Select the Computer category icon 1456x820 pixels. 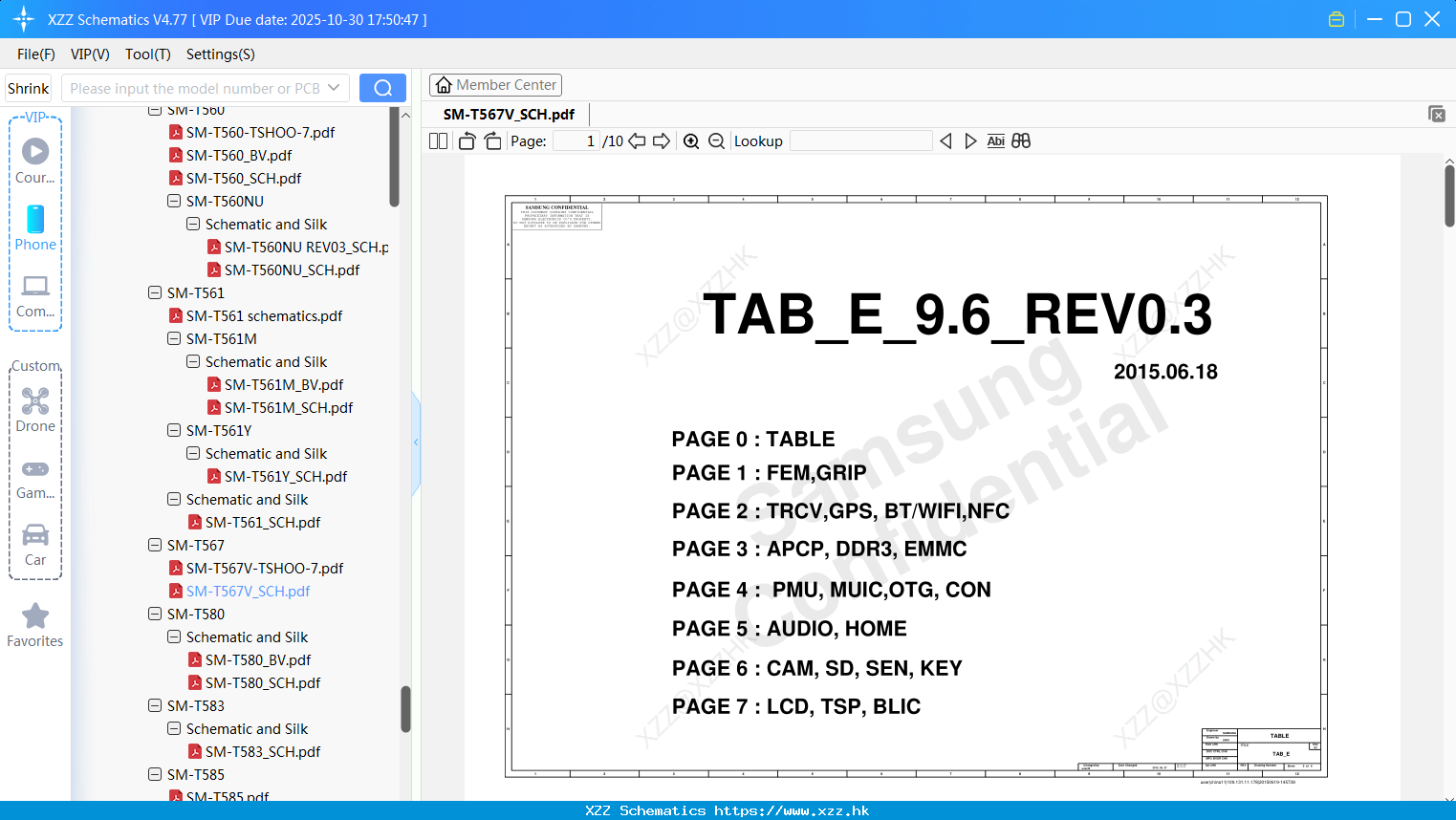pos(35,295)
